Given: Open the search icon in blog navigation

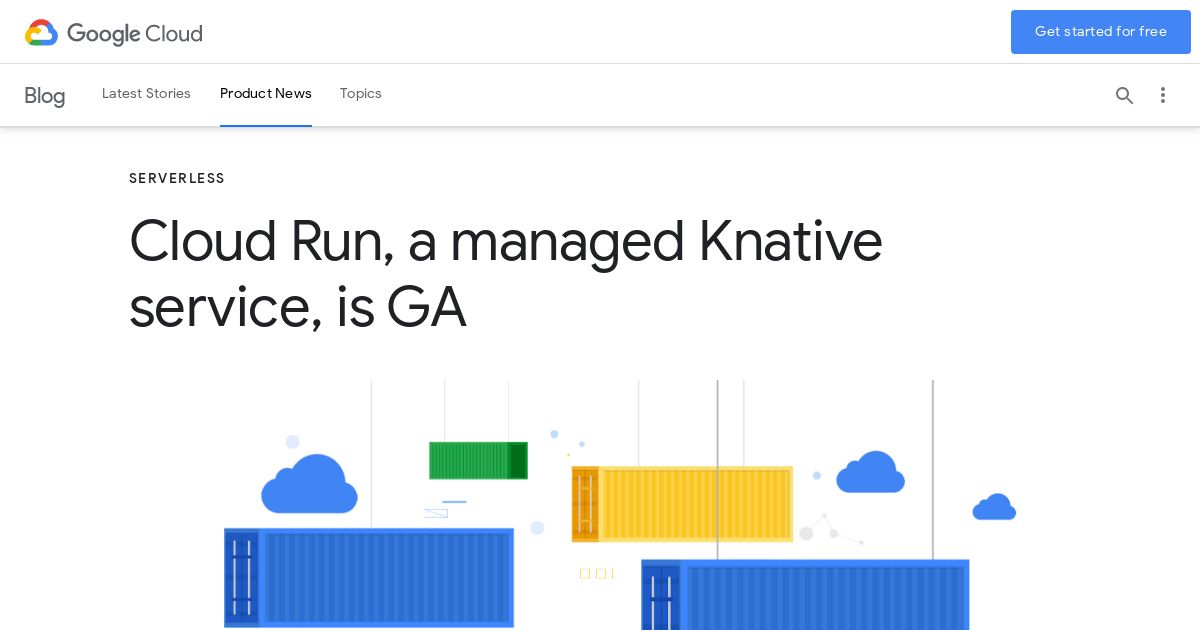Looking at the screenshot, I should click(x=1124, y=95).
